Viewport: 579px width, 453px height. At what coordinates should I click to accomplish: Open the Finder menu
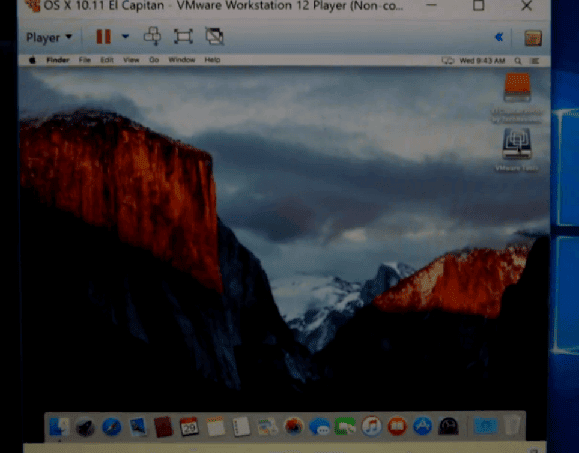[x=58, y=60]
